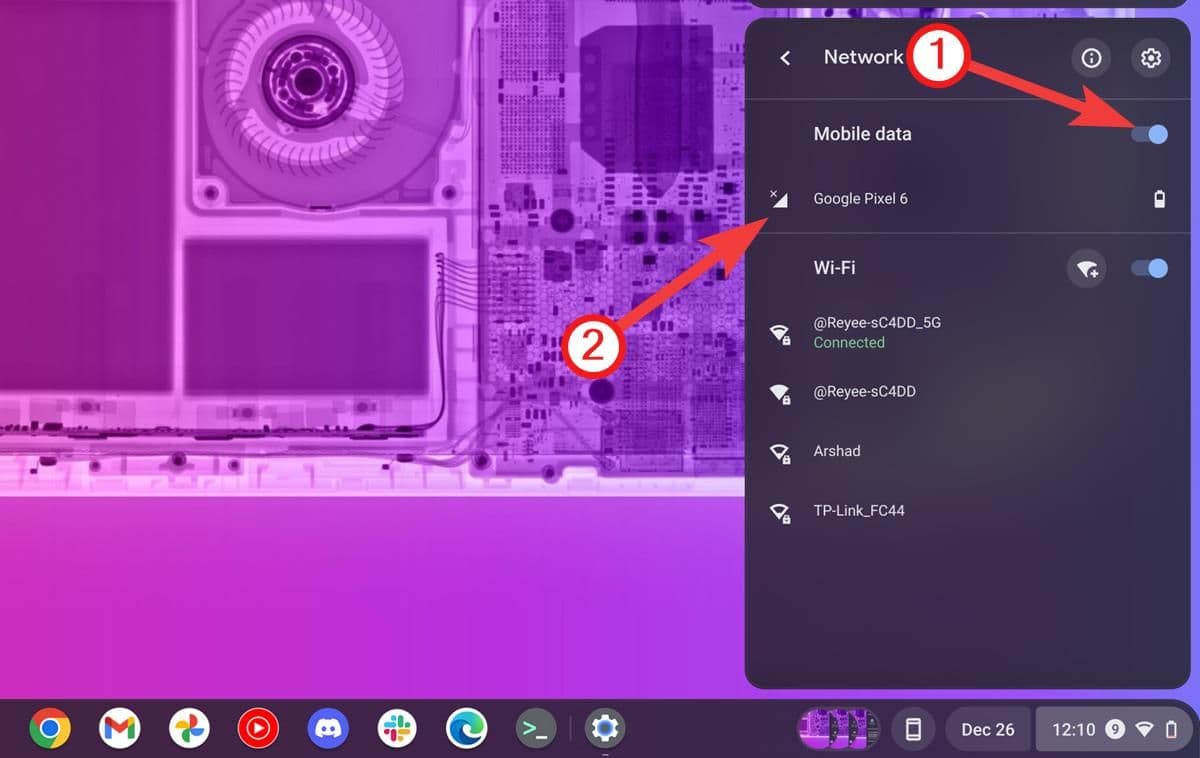Launch Gmail from the shelf
The width and height of the screenshot is (1200, 758).
coord(119,729)
